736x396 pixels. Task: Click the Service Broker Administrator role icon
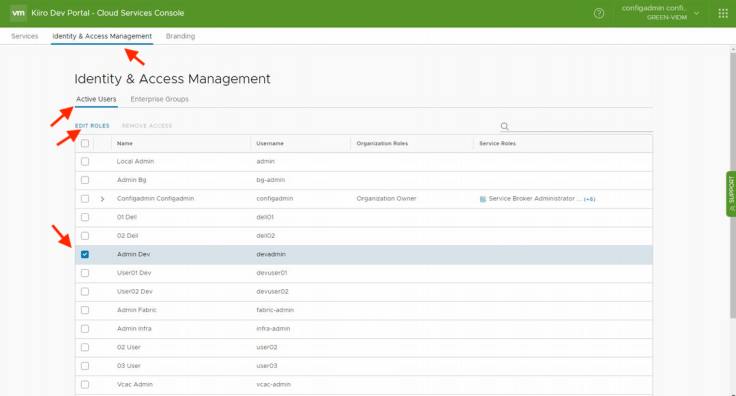[x=483, y=199]
